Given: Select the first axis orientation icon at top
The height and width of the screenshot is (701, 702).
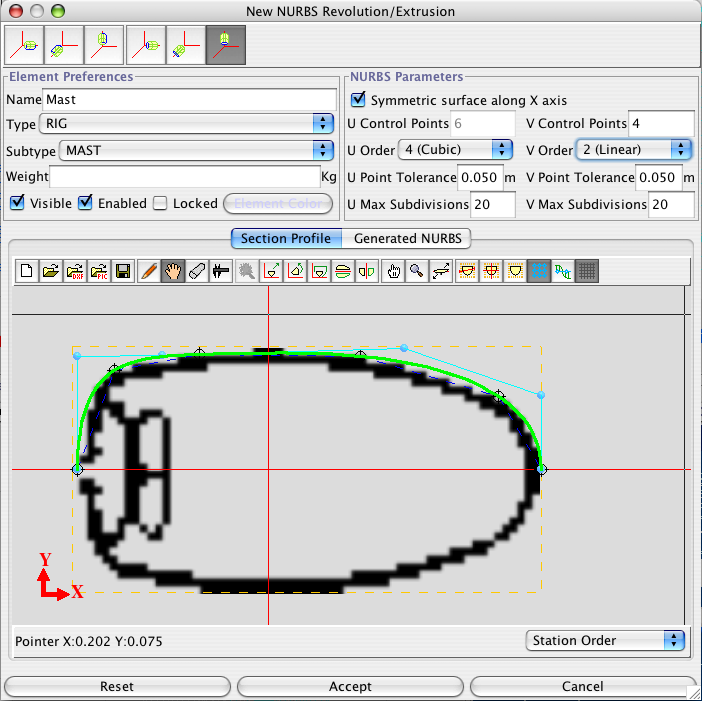Looking at the screenshot, I should tap(24, 44).
